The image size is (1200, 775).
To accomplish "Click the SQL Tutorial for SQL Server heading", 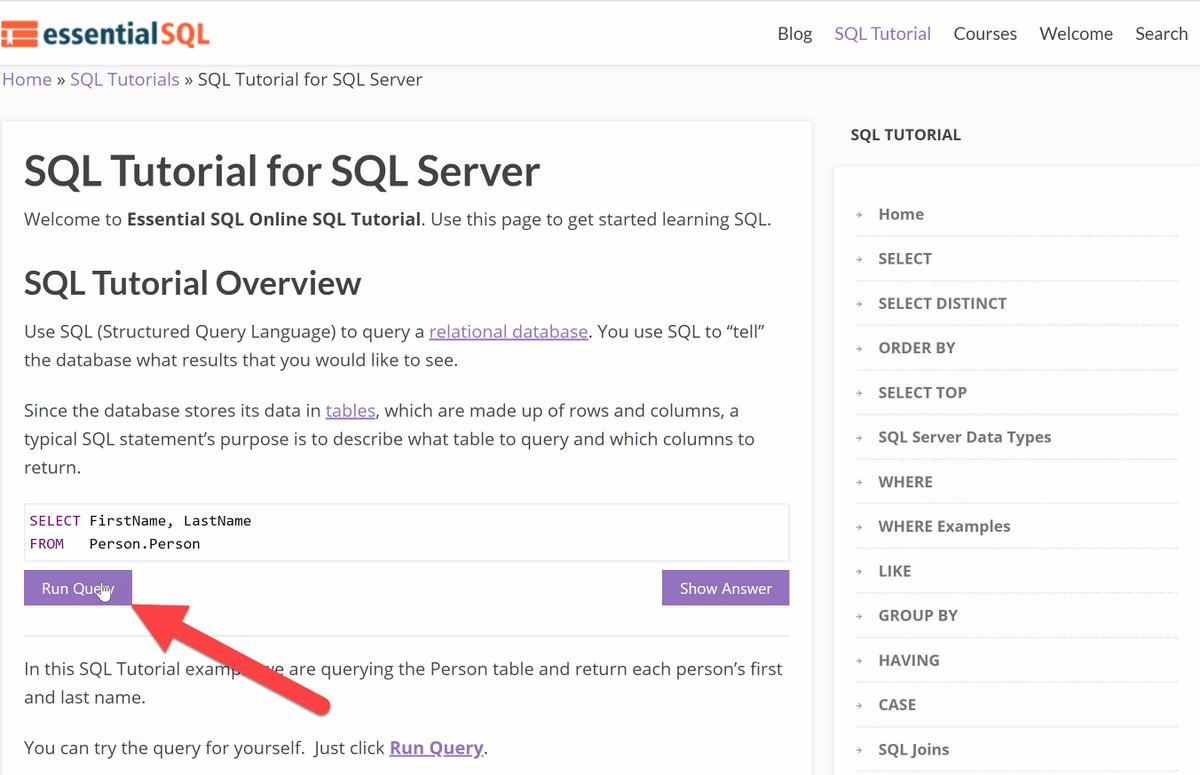I will [x=282, y=171].
